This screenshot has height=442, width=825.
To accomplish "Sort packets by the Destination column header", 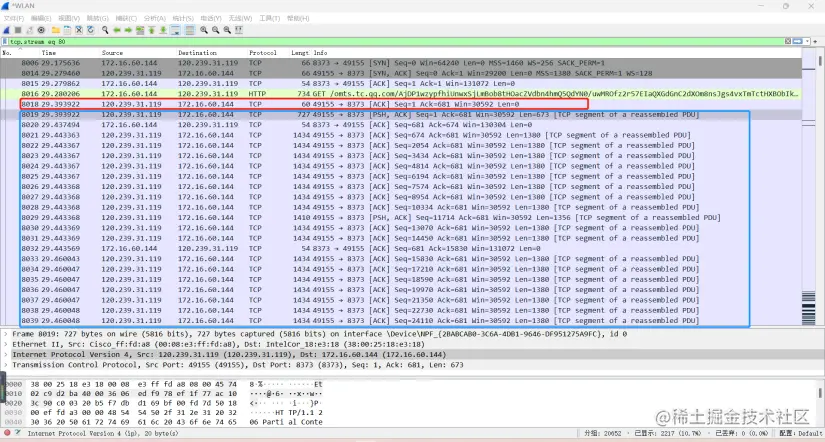I will pos(212,53).
